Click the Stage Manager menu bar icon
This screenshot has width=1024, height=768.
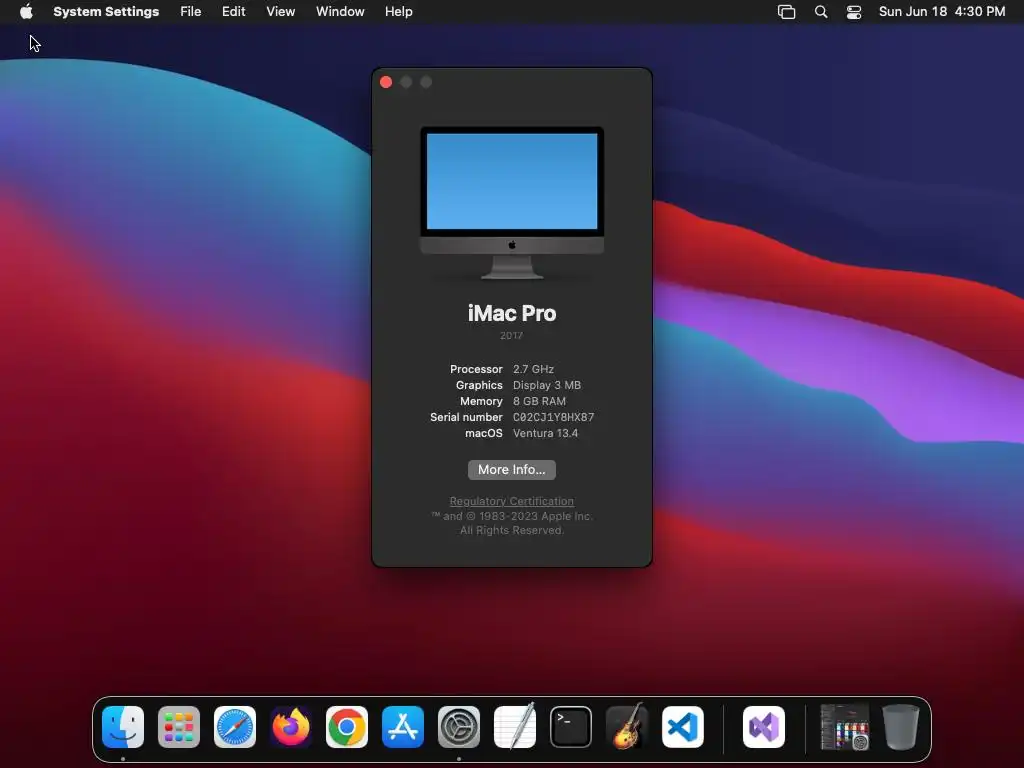click(786, 12)
